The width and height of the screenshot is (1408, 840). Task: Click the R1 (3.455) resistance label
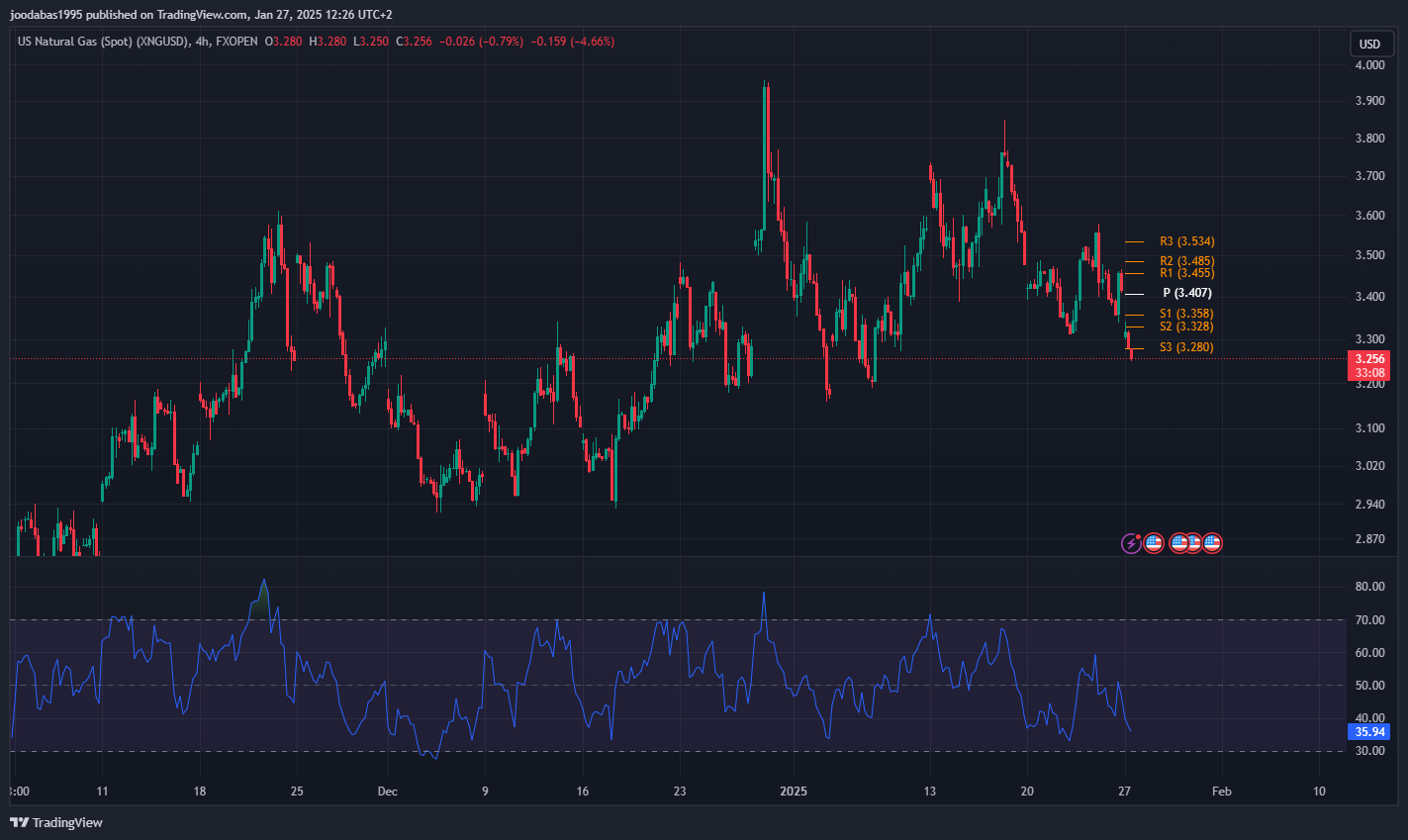pyautogui.click(x=1186, y=273)
